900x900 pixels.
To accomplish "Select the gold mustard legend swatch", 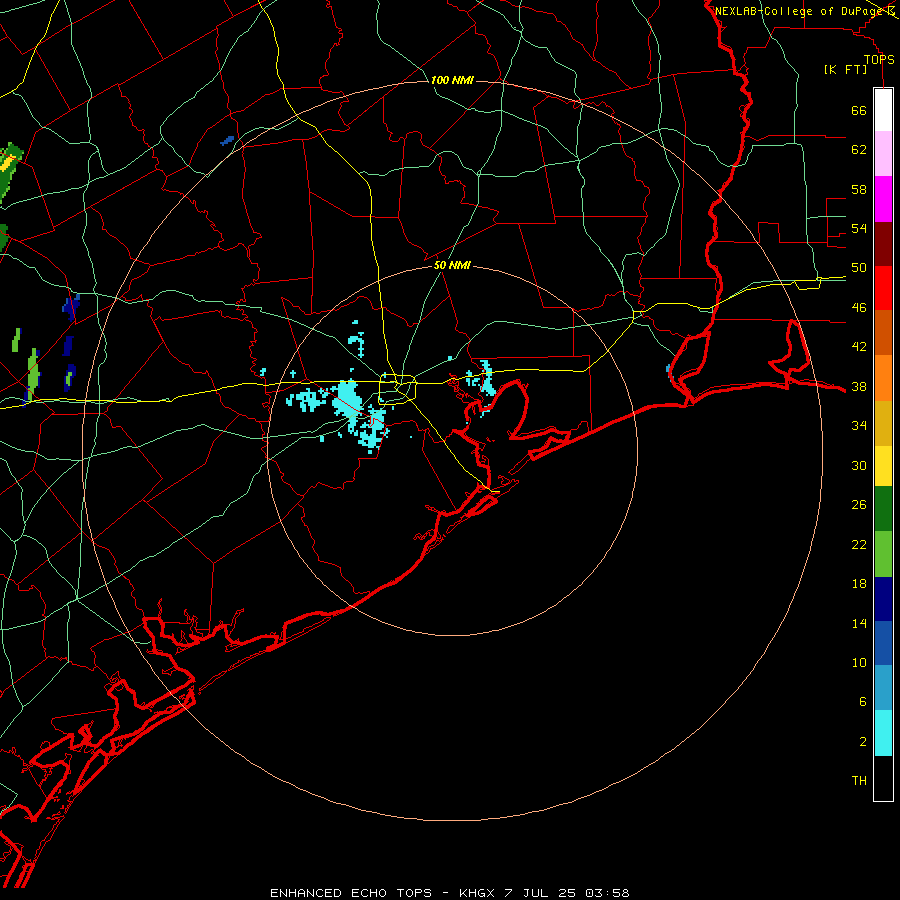I will pos(883,423).
